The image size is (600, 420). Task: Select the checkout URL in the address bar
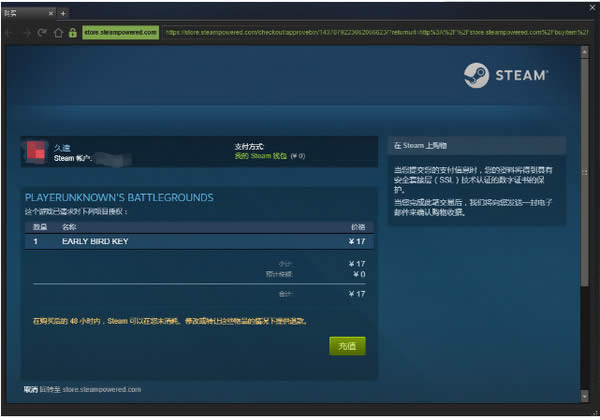[377, 33]
